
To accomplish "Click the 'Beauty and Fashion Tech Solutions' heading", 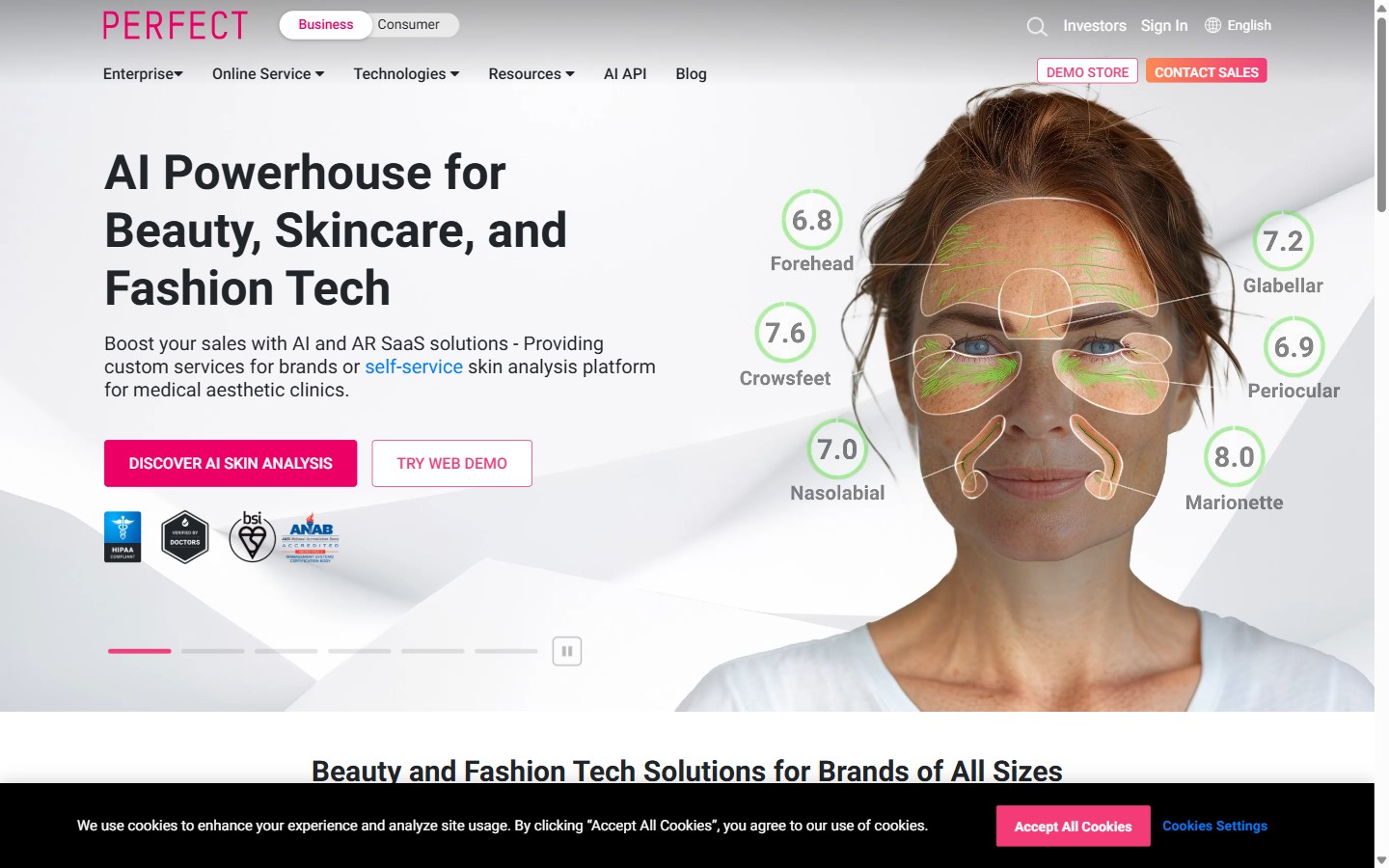I will click(687, 772).
